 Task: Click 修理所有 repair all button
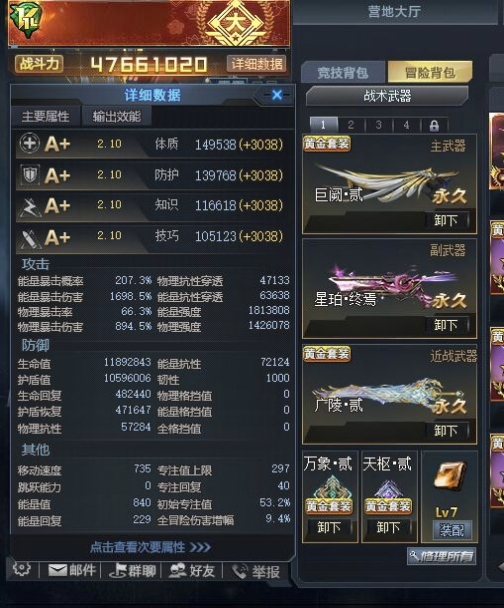click(442, 556)
